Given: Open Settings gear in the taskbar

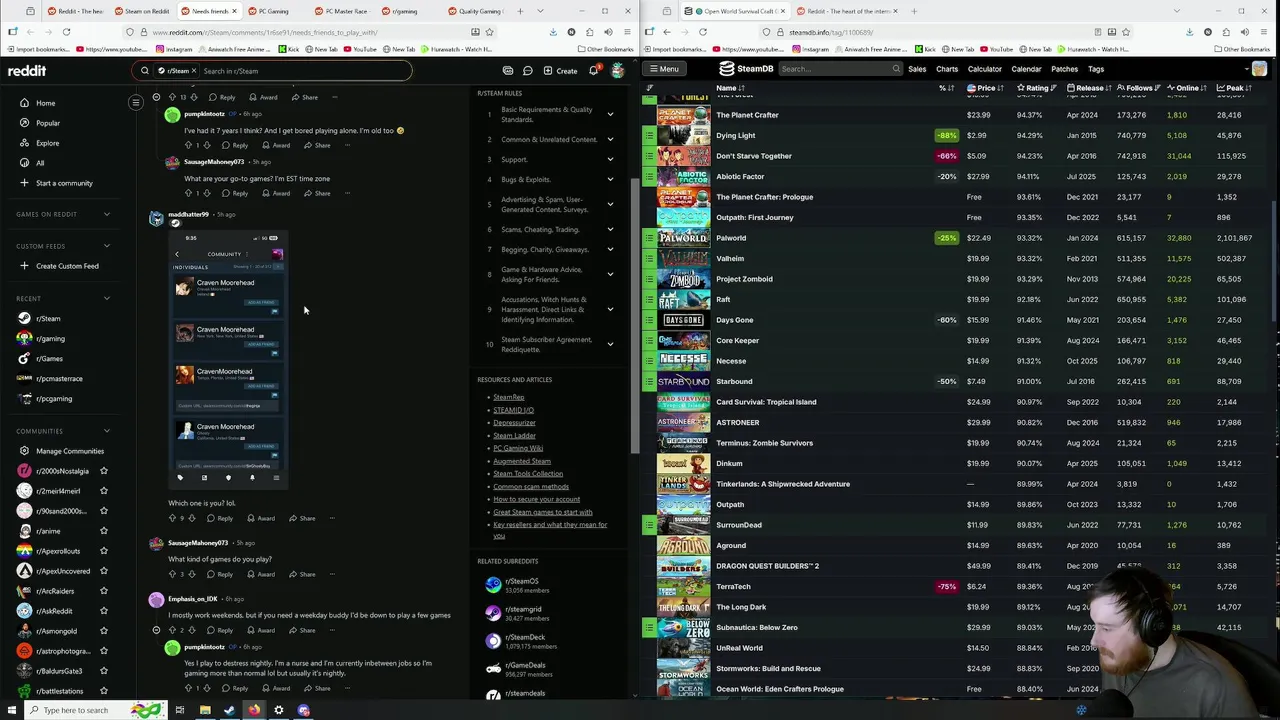Looking at the screenshot, I should [279, 710].
